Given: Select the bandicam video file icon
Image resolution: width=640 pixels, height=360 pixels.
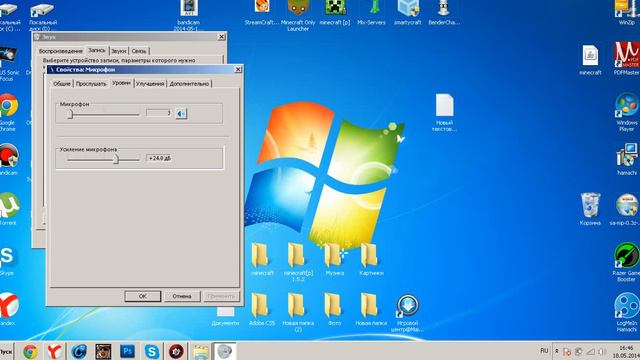Looking at the screenshot, I should pos(189,16).
